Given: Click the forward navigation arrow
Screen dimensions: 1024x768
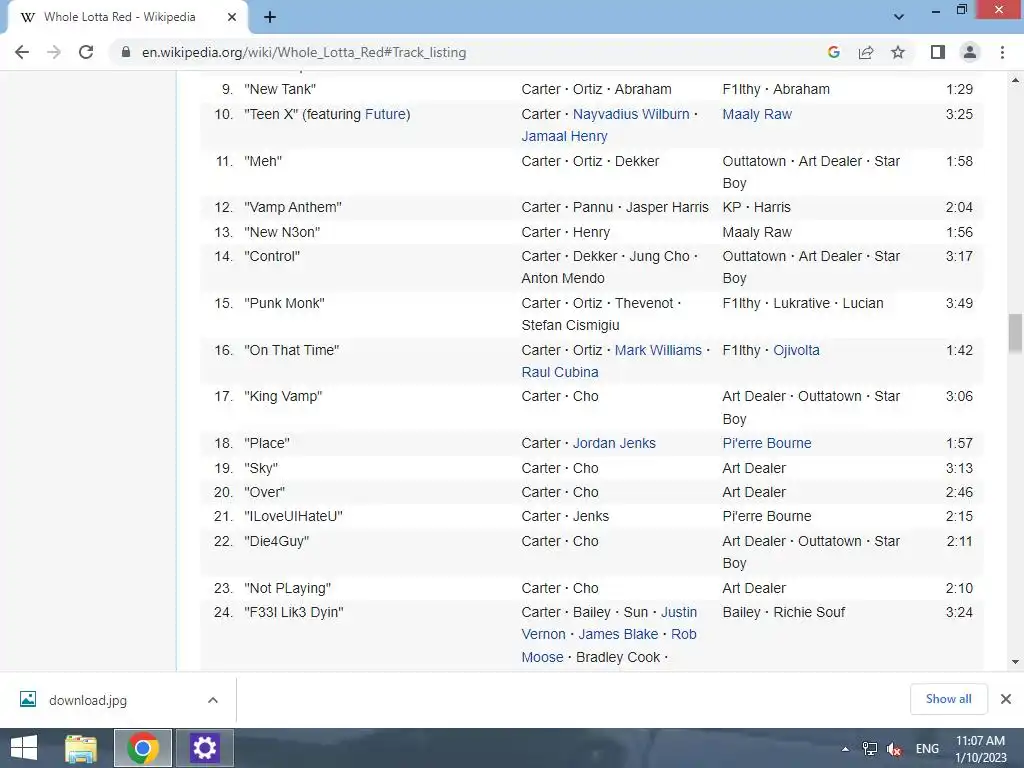Looking at the screenshot, I should coord(54,52).
